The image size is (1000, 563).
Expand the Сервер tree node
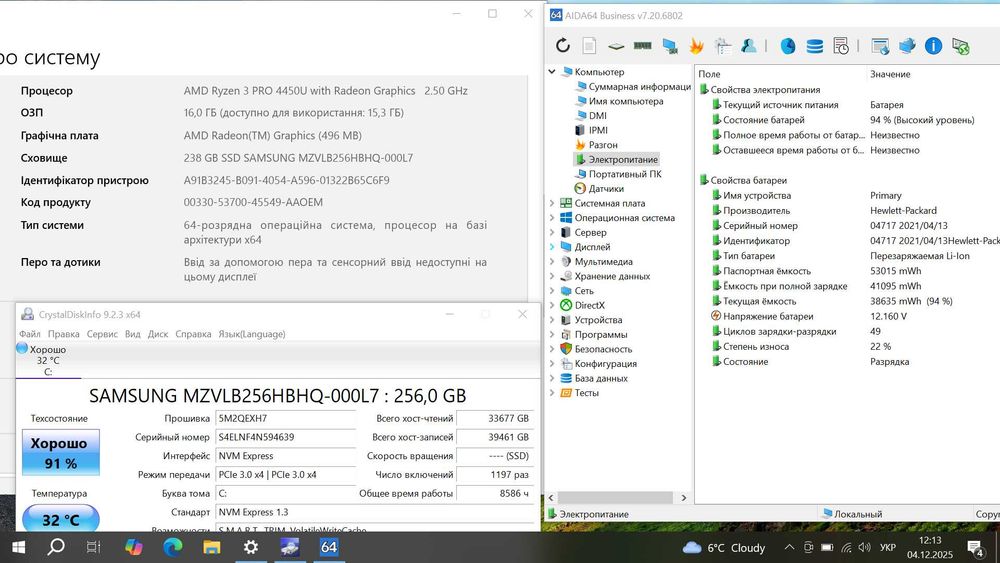(x=552, y=233)
